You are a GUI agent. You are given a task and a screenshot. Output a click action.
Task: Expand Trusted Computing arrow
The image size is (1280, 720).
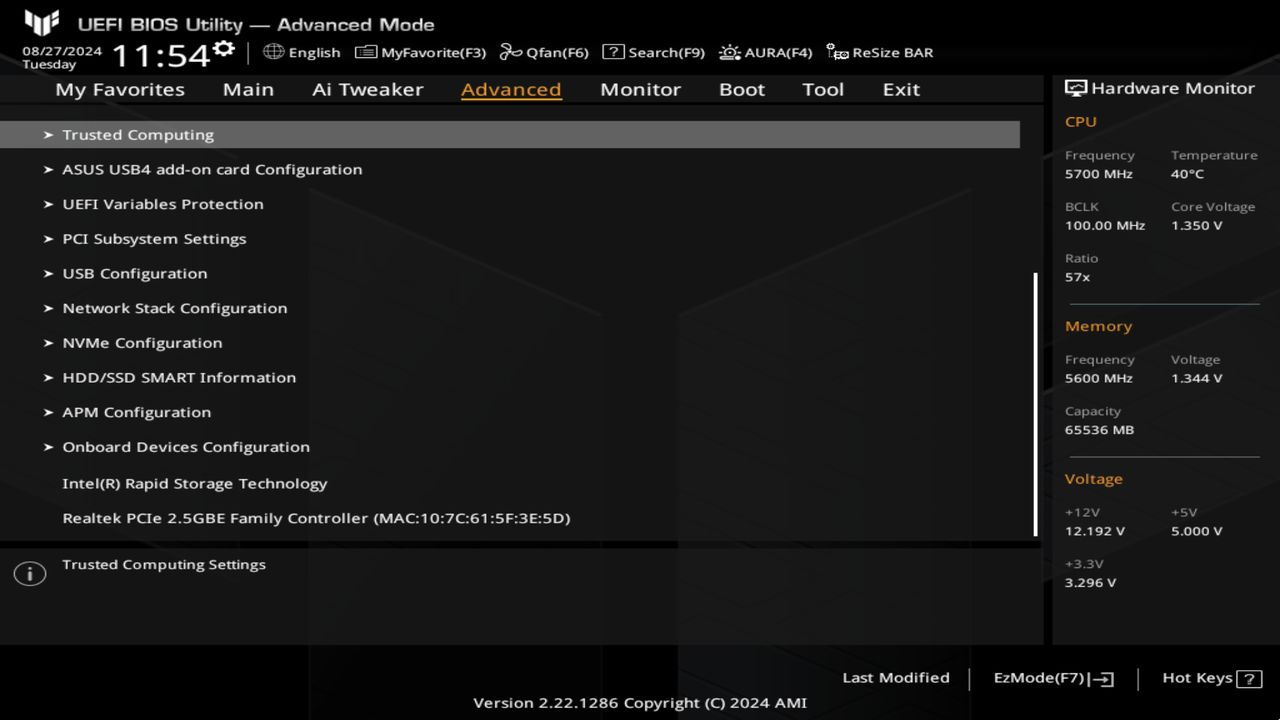click(x=48, y=135)
